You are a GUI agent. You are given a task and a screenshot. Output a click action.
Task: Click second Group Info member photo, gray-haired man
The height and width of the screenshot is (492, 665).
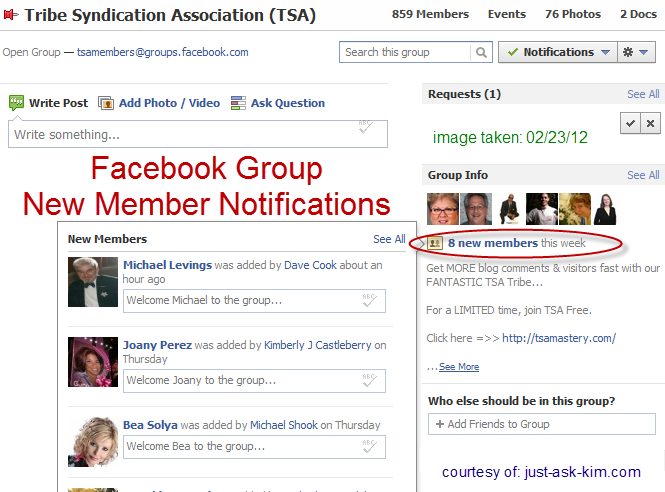[x=476, y=209]
